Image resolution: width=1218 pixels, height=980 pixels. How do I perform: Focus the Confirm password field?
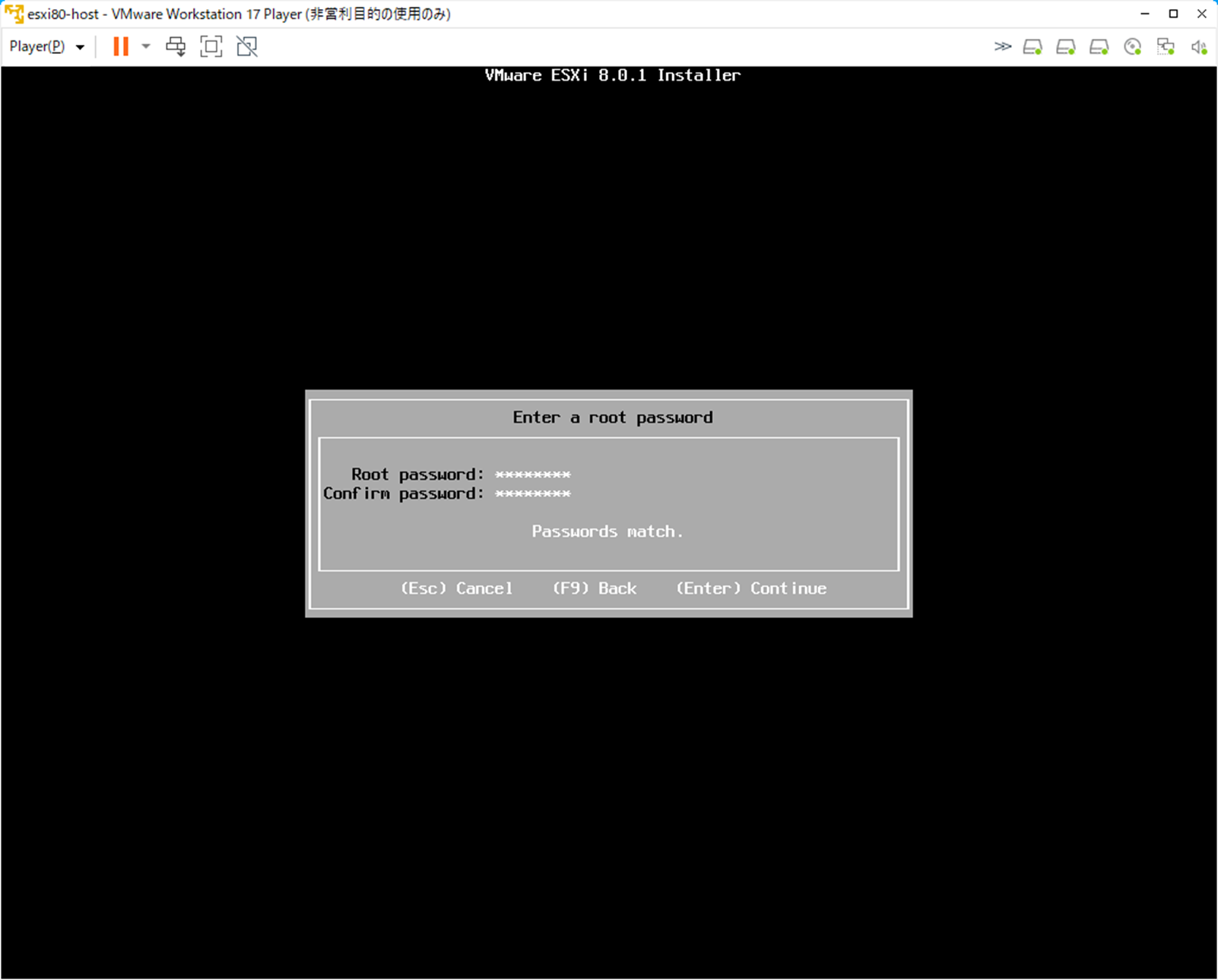[533, 493]
